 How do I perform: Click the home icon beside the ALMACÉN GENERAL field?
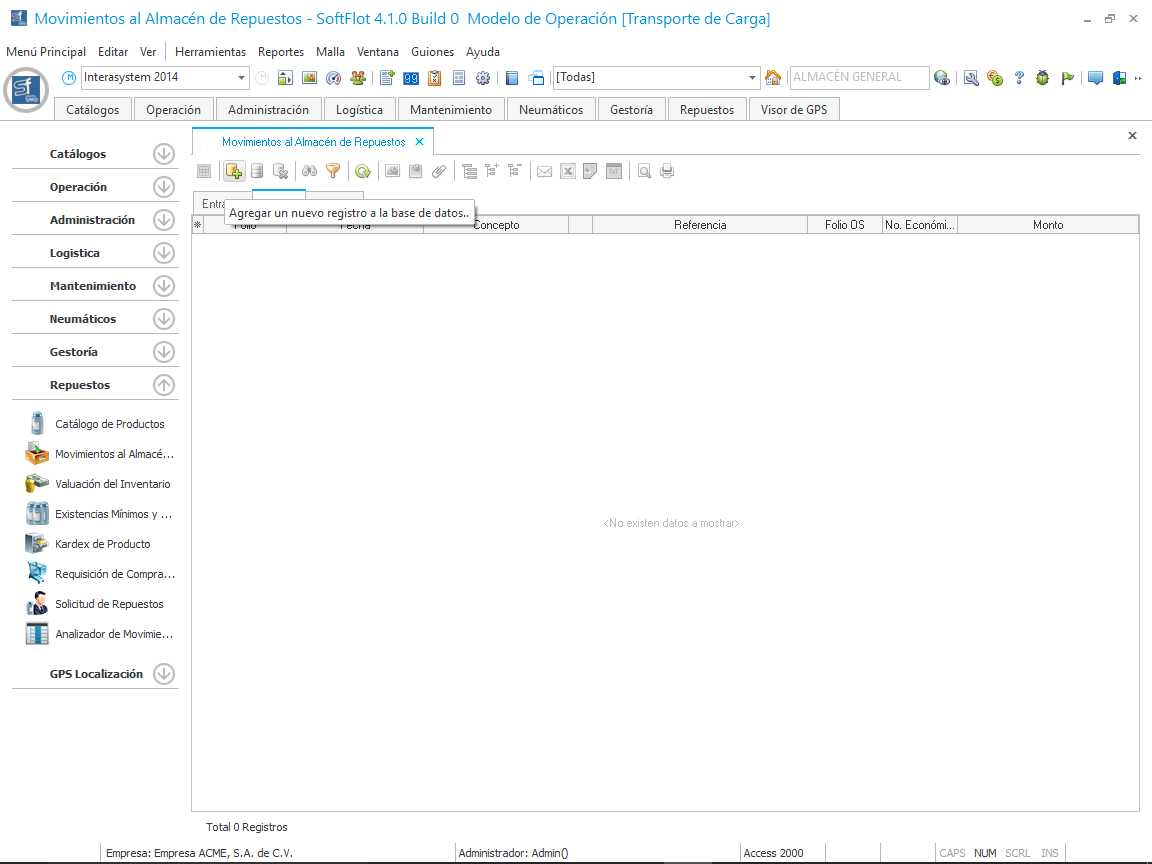[773, 78]
